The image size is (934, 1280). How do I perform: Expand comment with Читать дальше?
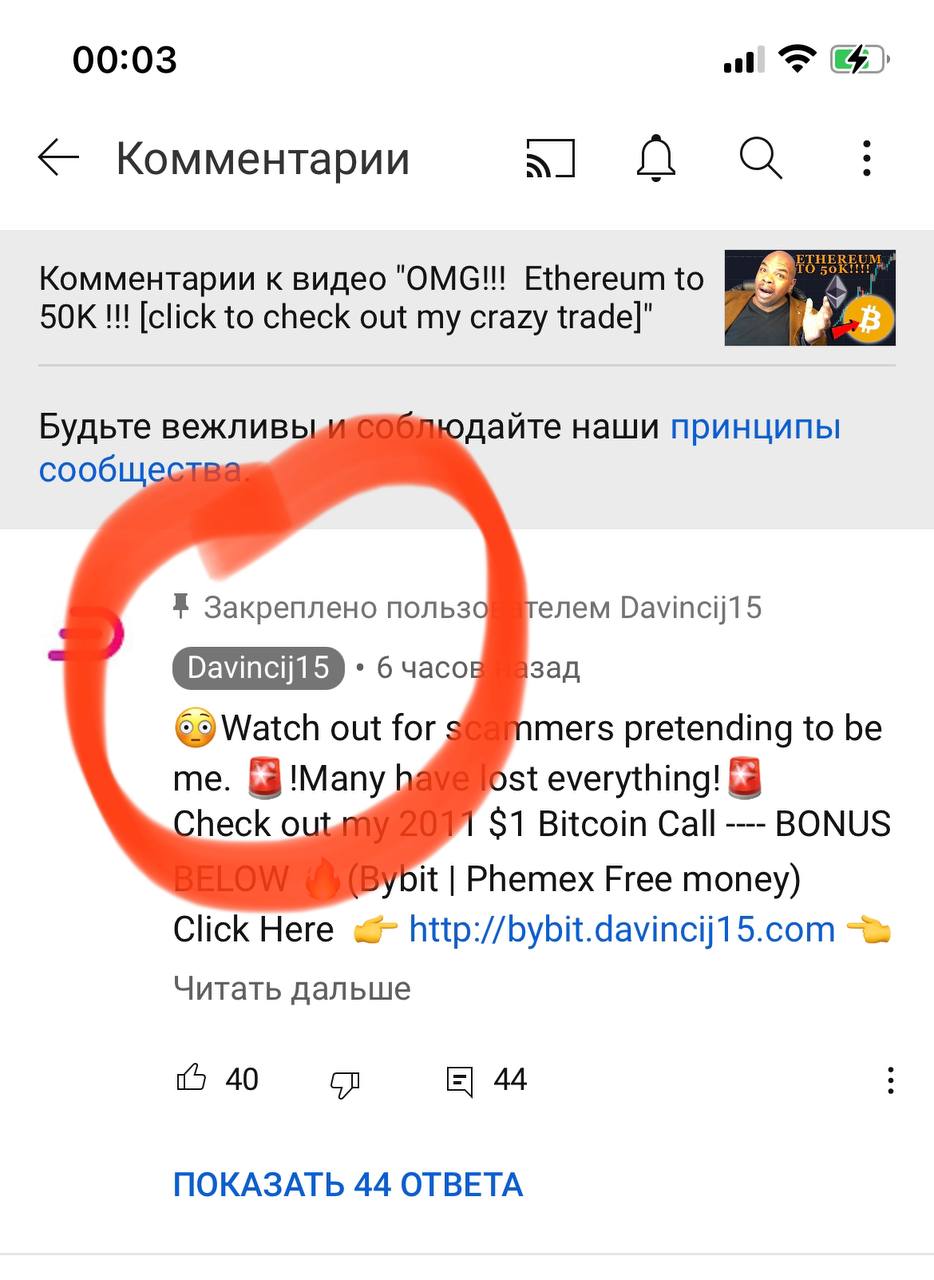[292, 988]
